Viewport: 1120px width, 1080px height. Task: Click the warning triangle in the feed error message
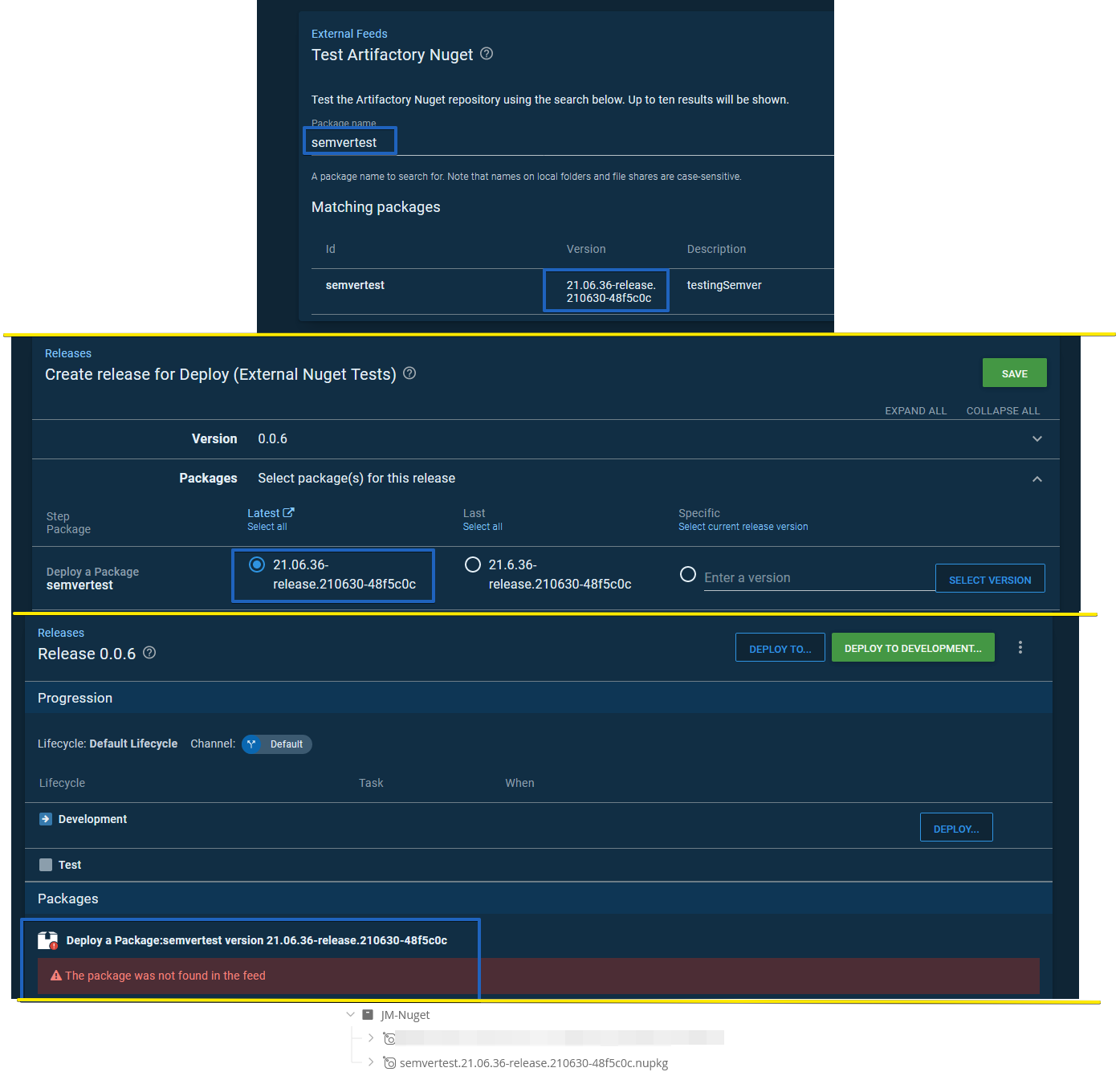tap(55, 975)
